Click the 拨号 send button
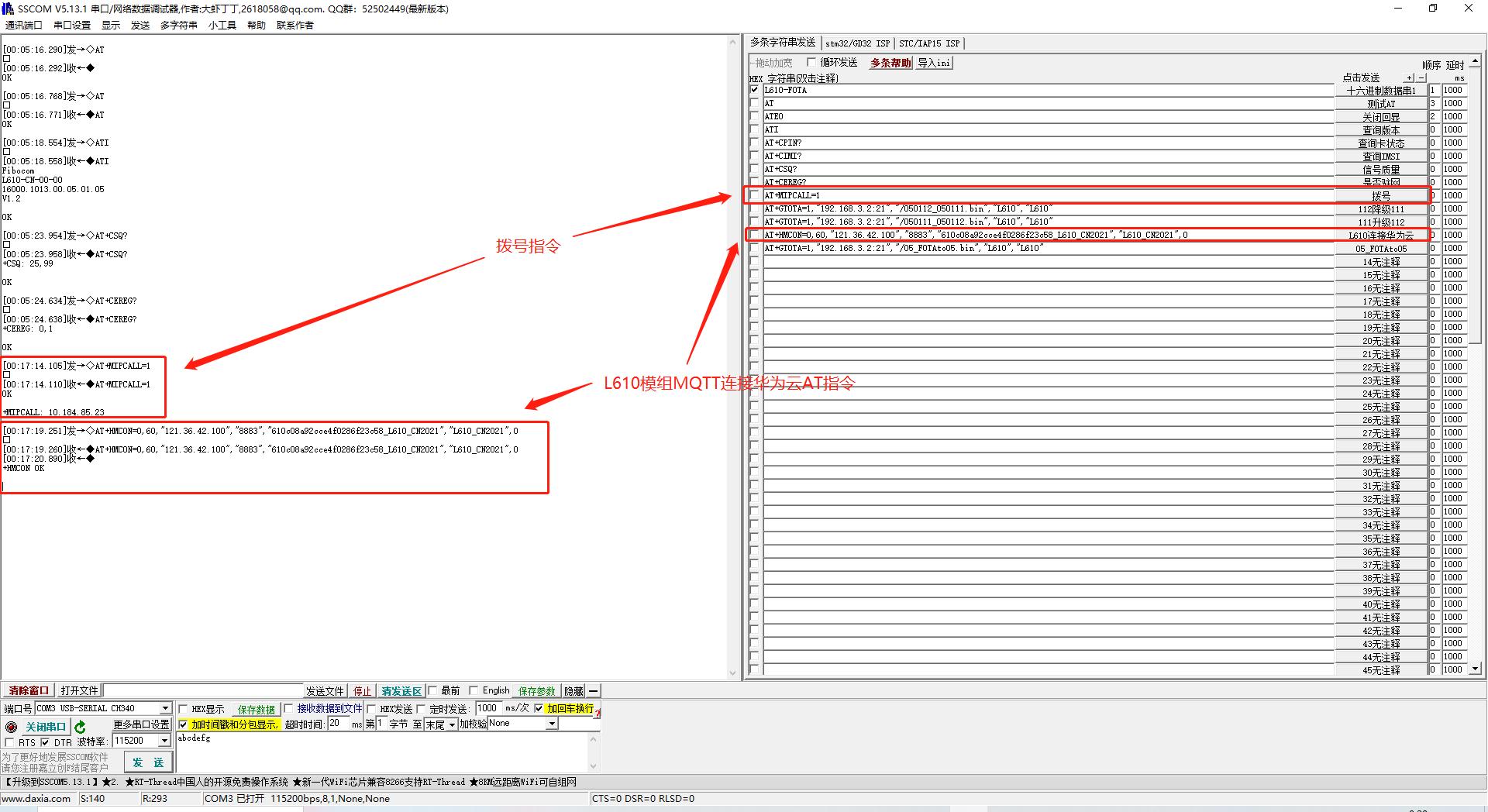Viewport: 1488px width, 812px height. [x=1381, y=195]
